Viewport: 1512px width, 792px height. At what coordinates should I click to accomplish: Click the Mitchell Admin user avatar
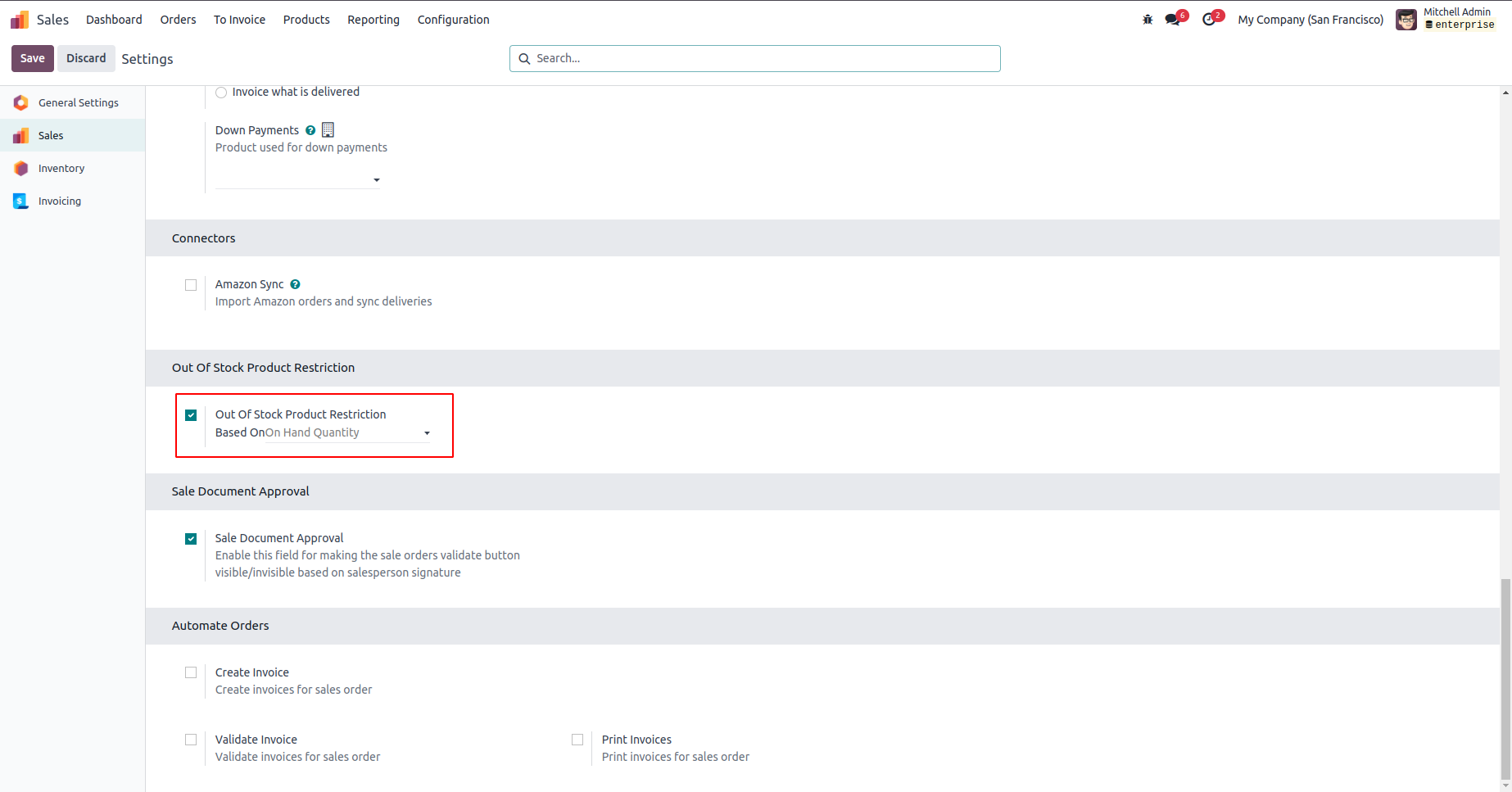click(x=1406, y=20)
